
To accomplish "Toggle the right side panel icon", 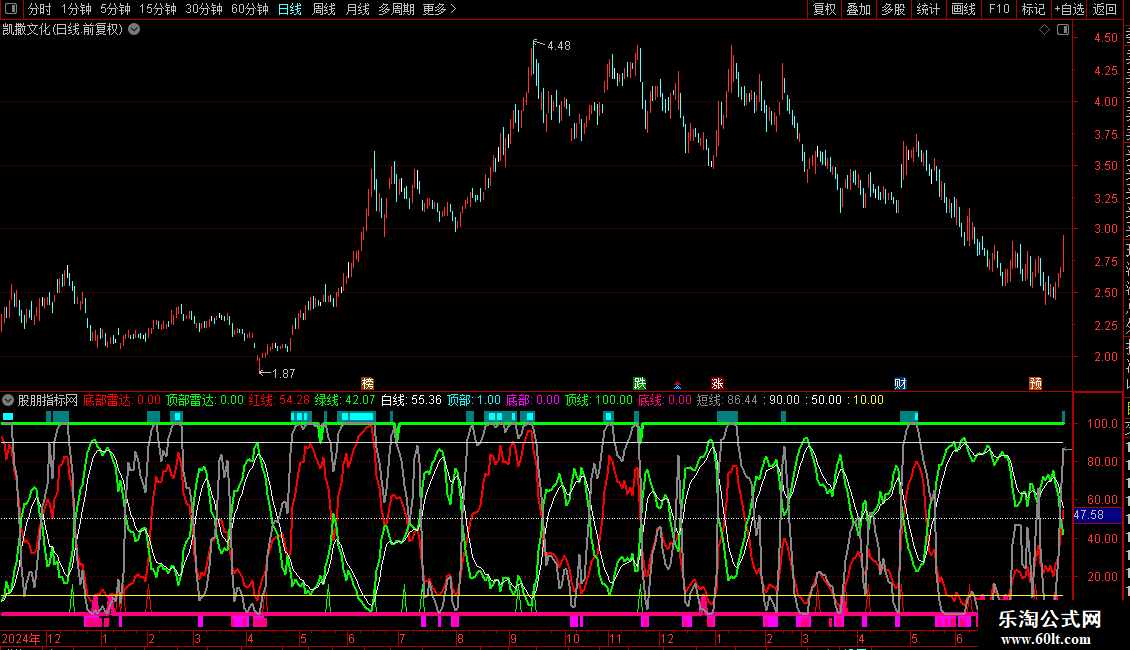I will pos(1063,30).
